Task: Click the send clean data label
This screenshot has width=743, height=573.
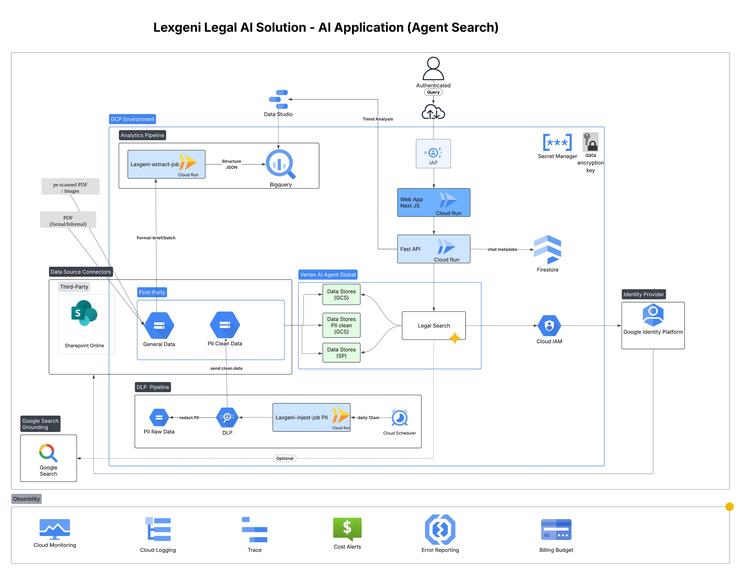Action: point(226,368)
